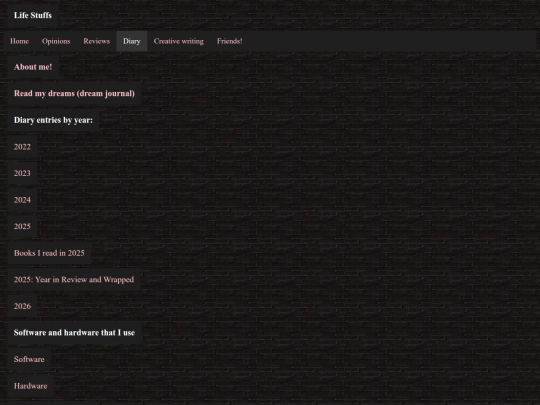This screenshot has height=405, width=540.
Task: Open the 2024 diary entries
Action: click(22, 200)
